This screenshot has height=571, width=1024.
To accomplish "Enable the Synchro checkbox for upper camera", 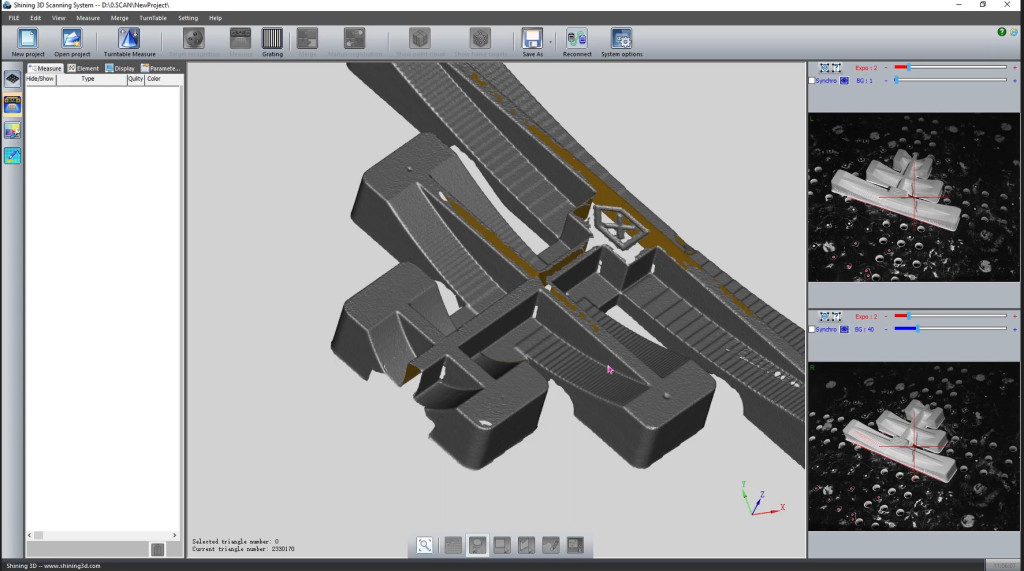I will 812,80.
